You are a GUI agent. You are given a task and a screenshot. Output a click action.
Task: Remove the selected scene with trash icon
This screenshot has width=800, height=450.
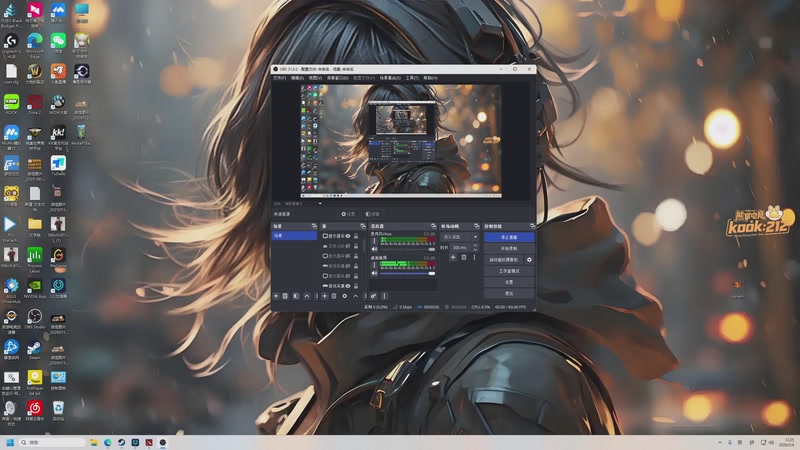click(x=285, y=296)
